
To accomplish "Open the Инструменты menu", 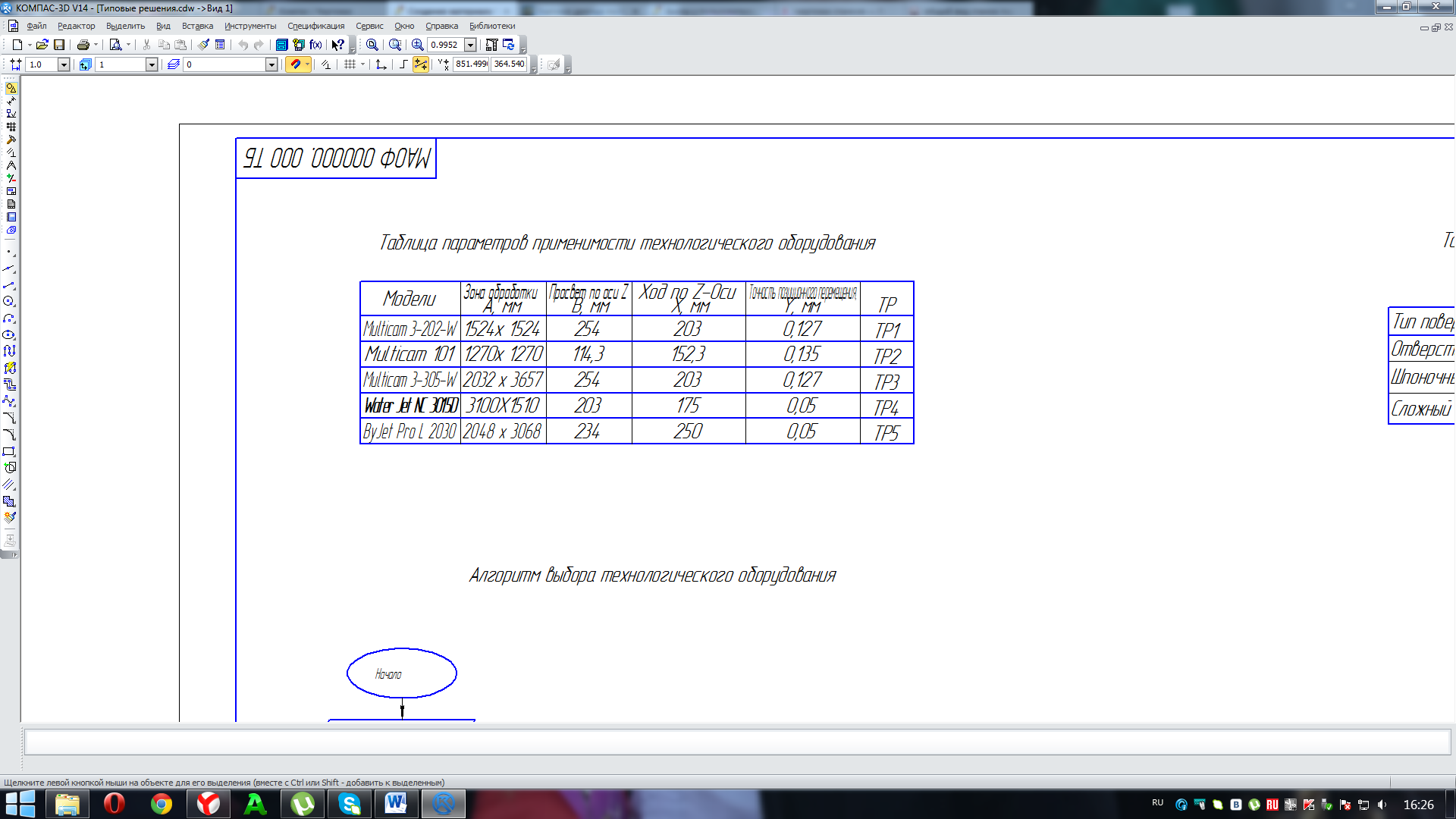I will point(250,26).
